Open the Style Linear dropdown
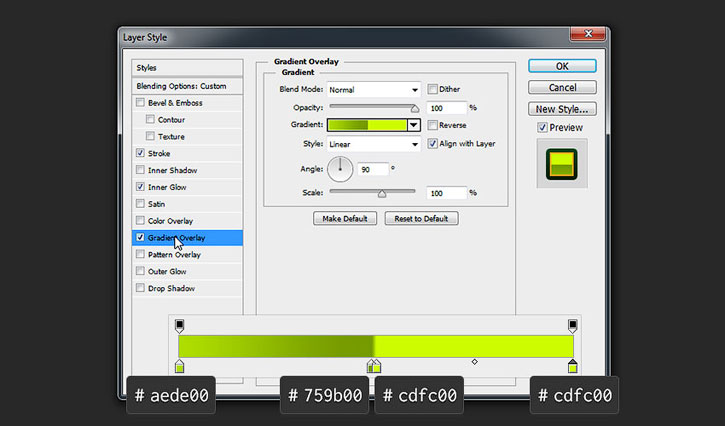Screen dimensions: 725x426 tap(374, 144)
